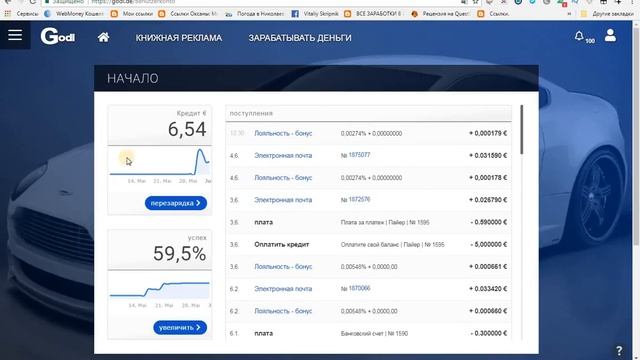Open the Погода в Николаеве bookmark
640x360 pixels.
(255, 14)
